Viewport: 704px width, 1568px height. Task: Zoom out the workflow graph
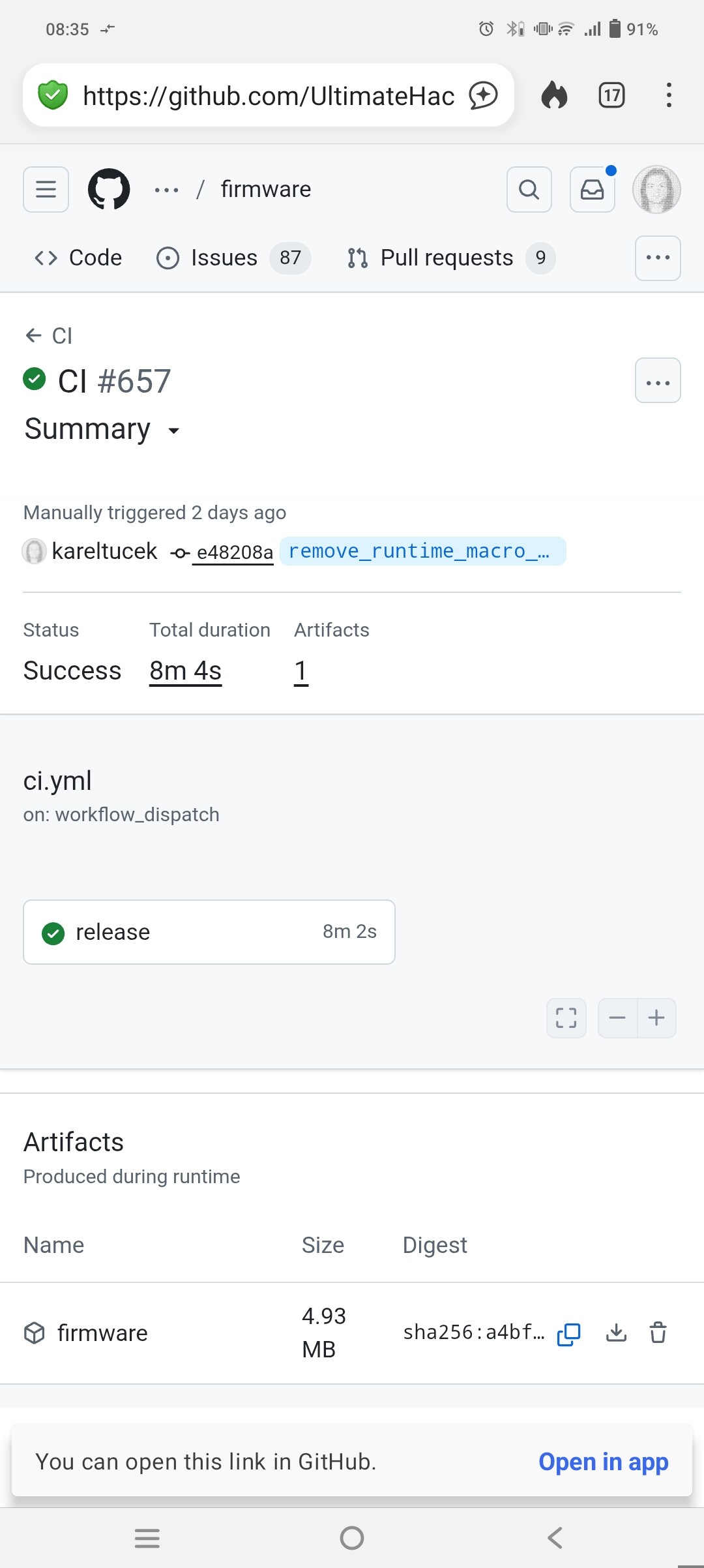coord(617,1018)
